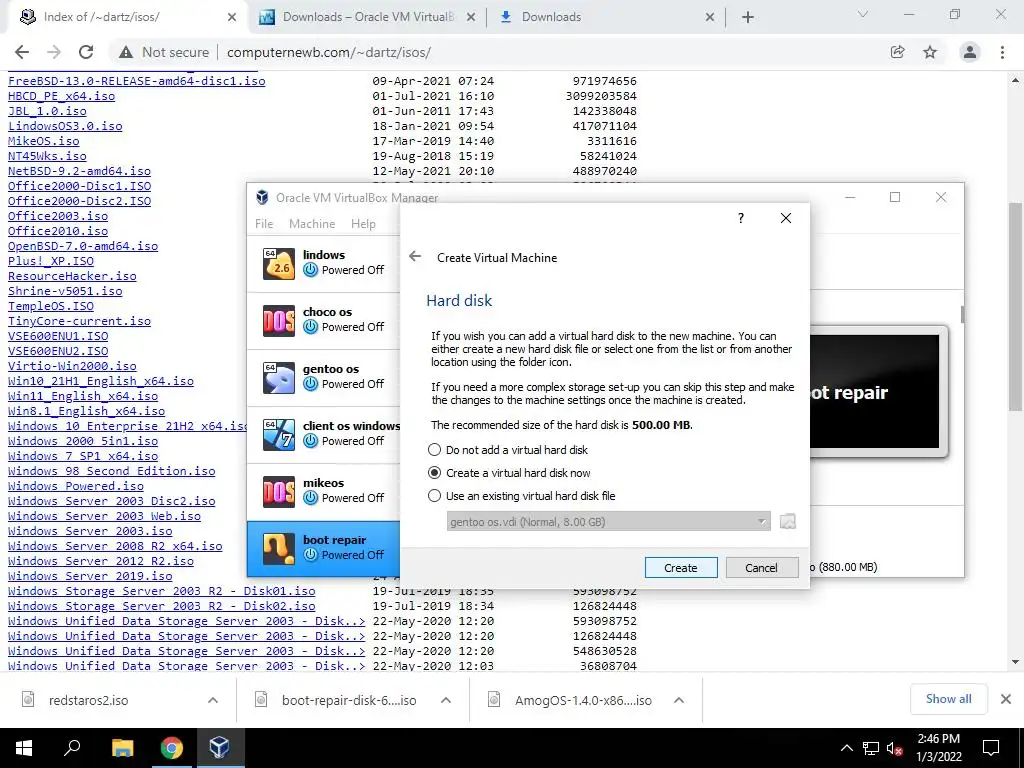Switch to the Chrome Downloads tab
The height and width of the screenshot is (768, 1024).
pos(607,17)
